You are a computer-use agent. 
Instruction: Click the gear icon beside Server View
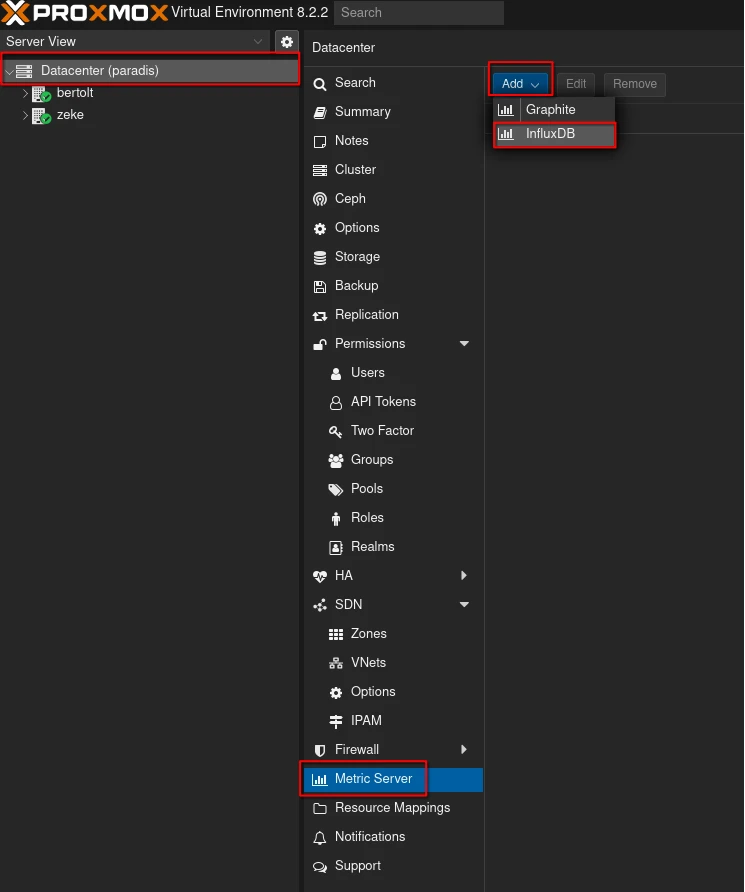click(287, 42)
